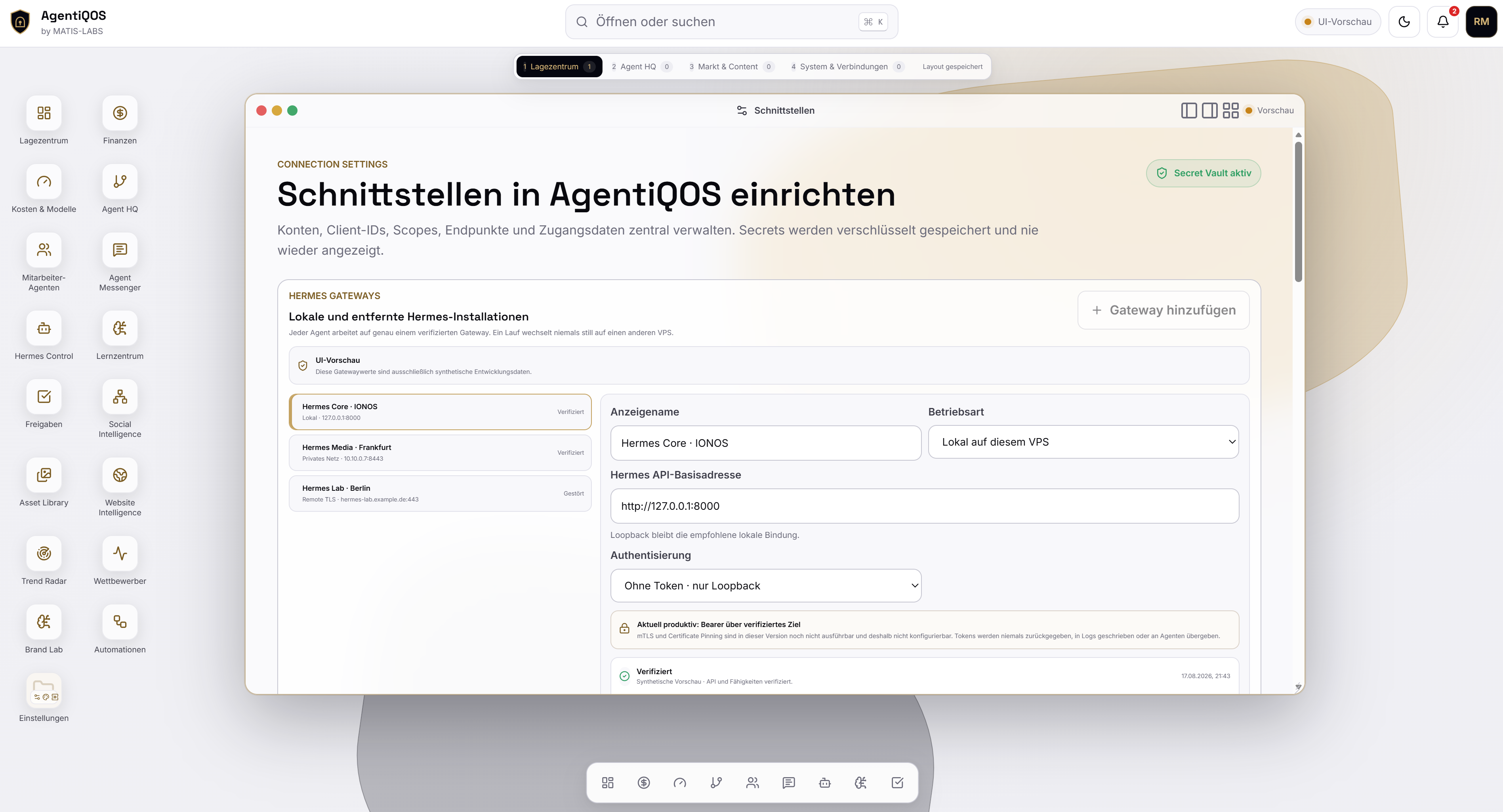The image size is (1503, 812).
Task: Click dock Freigaben check icon
Action: click(x=897, y=783)
